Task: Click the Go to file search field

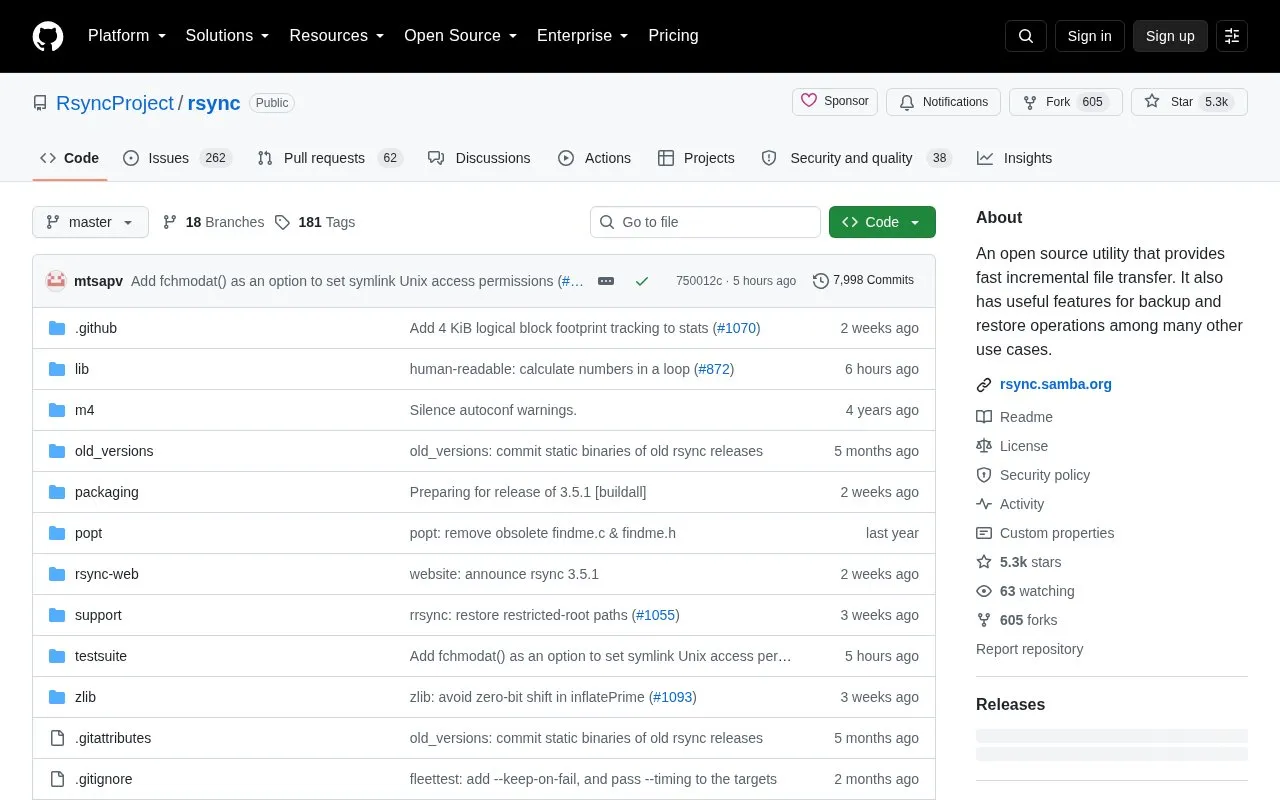Action: pos(705,222)
